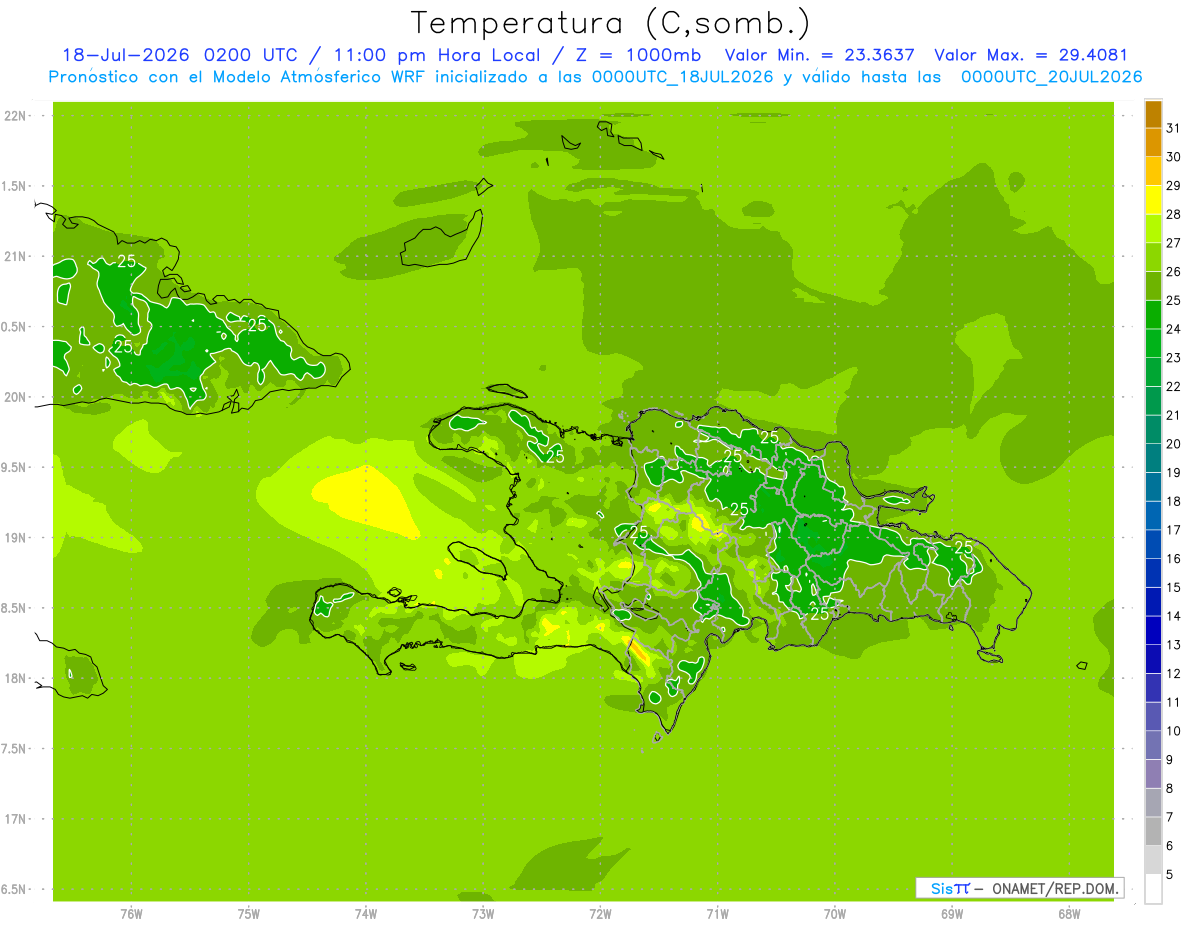Click the legend value '5' on the color scale
This screenshot has width=1200, height=927.
click(x=1169, y=875)
